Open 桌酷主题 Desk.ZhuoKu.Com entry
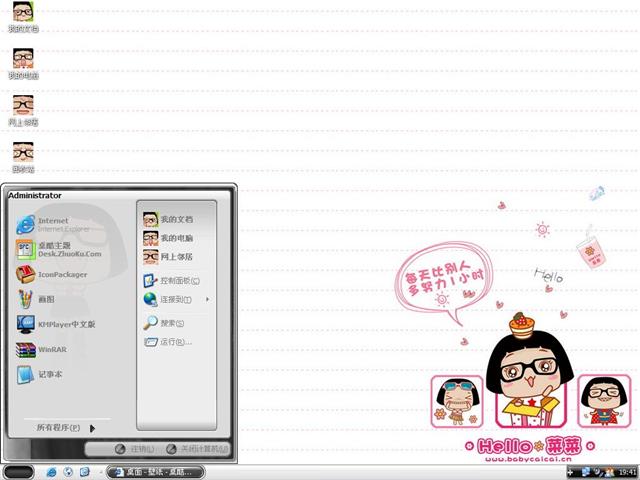This screenshot has height=480, width=640. (58, 249)
